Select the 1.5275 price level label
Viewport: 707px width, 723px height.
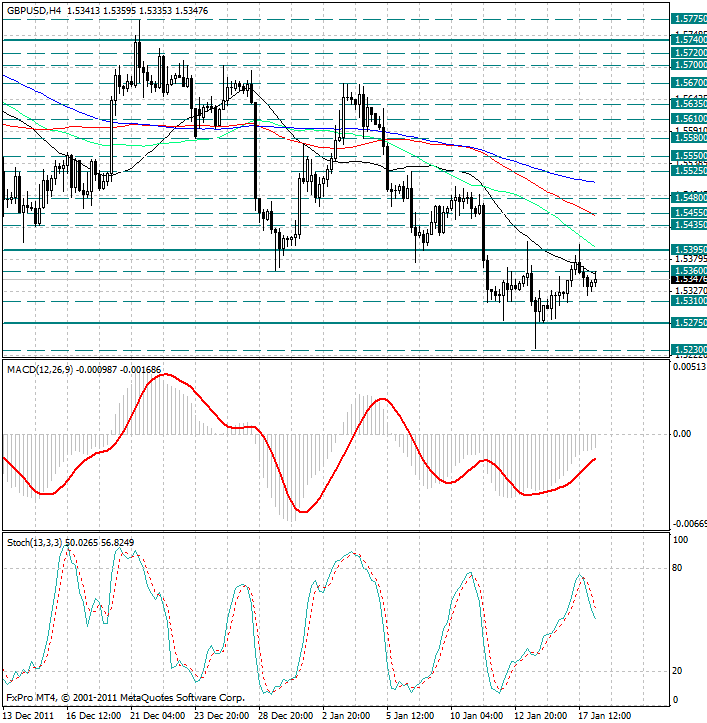tap(689, 323)
